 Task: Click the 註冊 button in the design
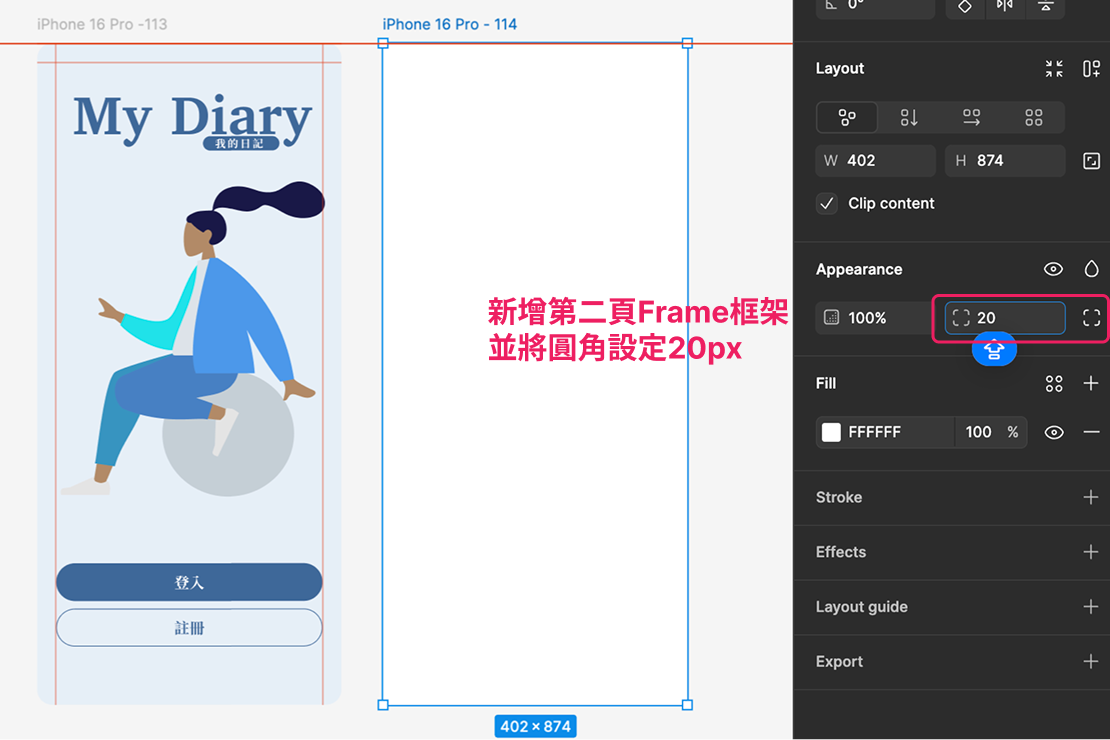coord(189,628)
